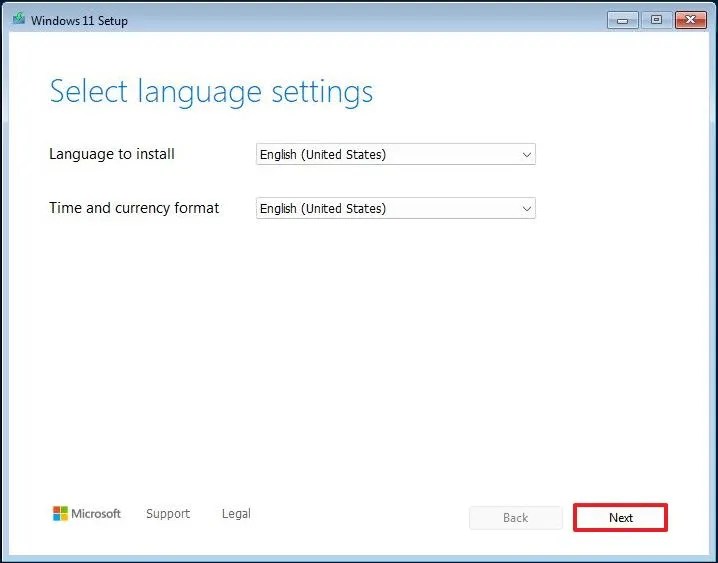Close the Windows 11 Setup window
Image resolution: width=718 pixels, height=563 pixels.
pyautogui.click(x=691, y=20)
